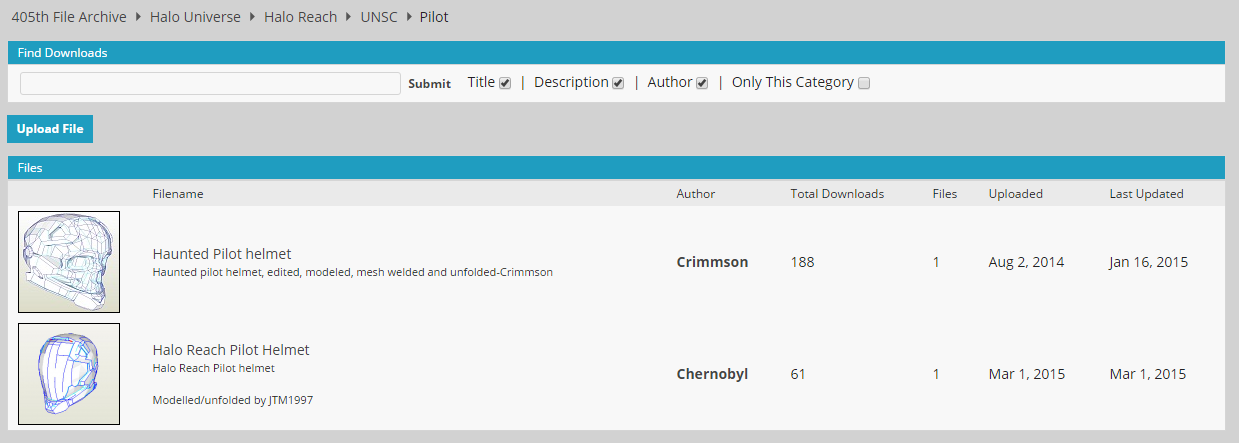The width and height of the screenshot is (1239, 443).
Task: Enable Only This Category checkbox
Action: coord(864,84)
